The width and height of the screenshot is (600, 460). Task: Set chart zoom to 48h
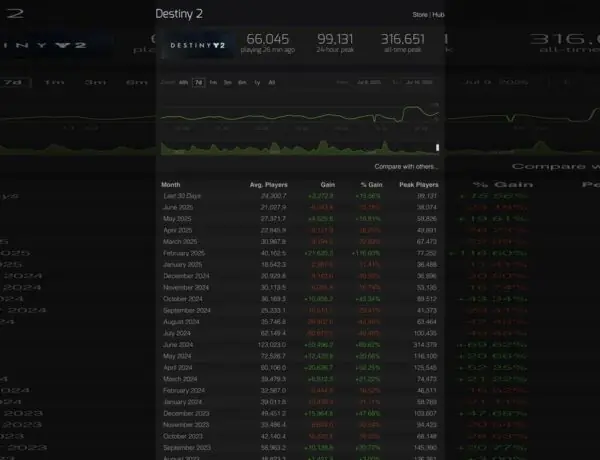coord(183,82)
